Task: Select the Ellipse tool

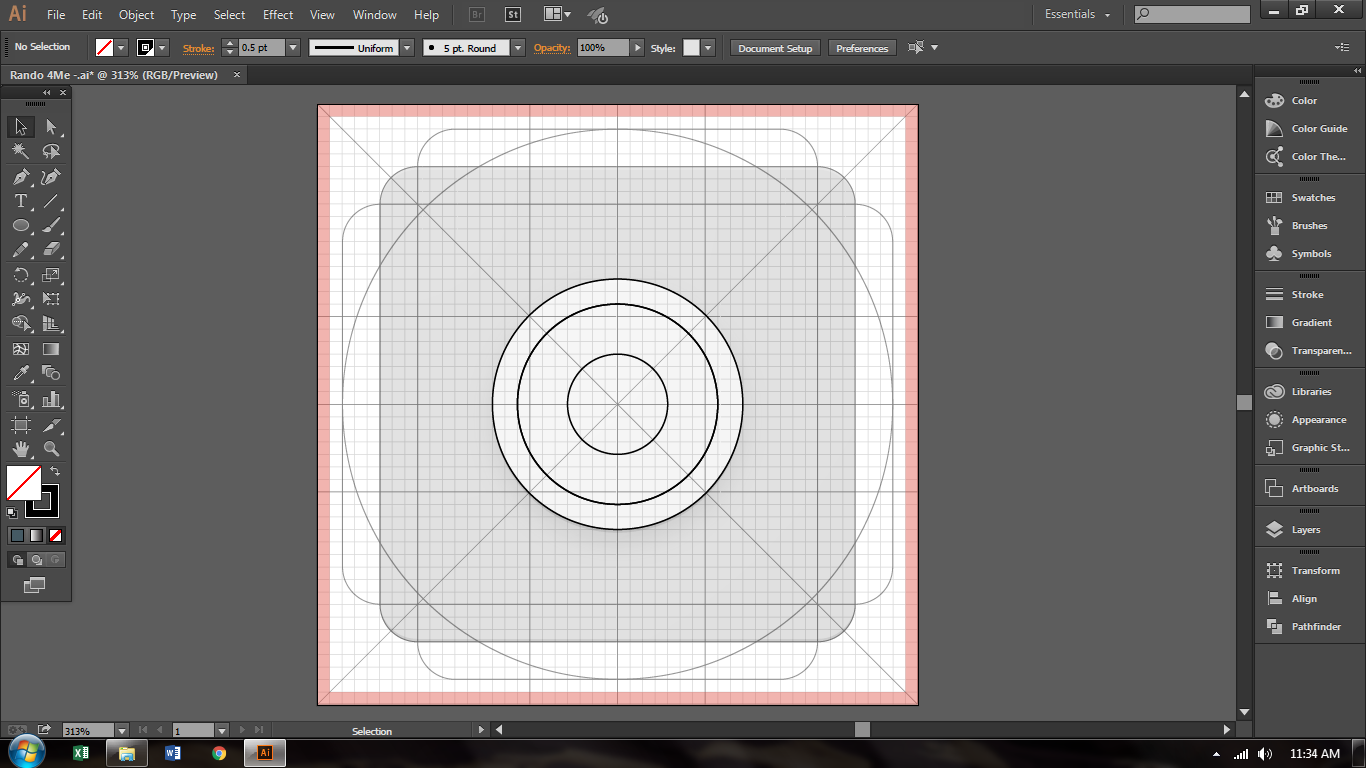Action: (x=21, y=226)
